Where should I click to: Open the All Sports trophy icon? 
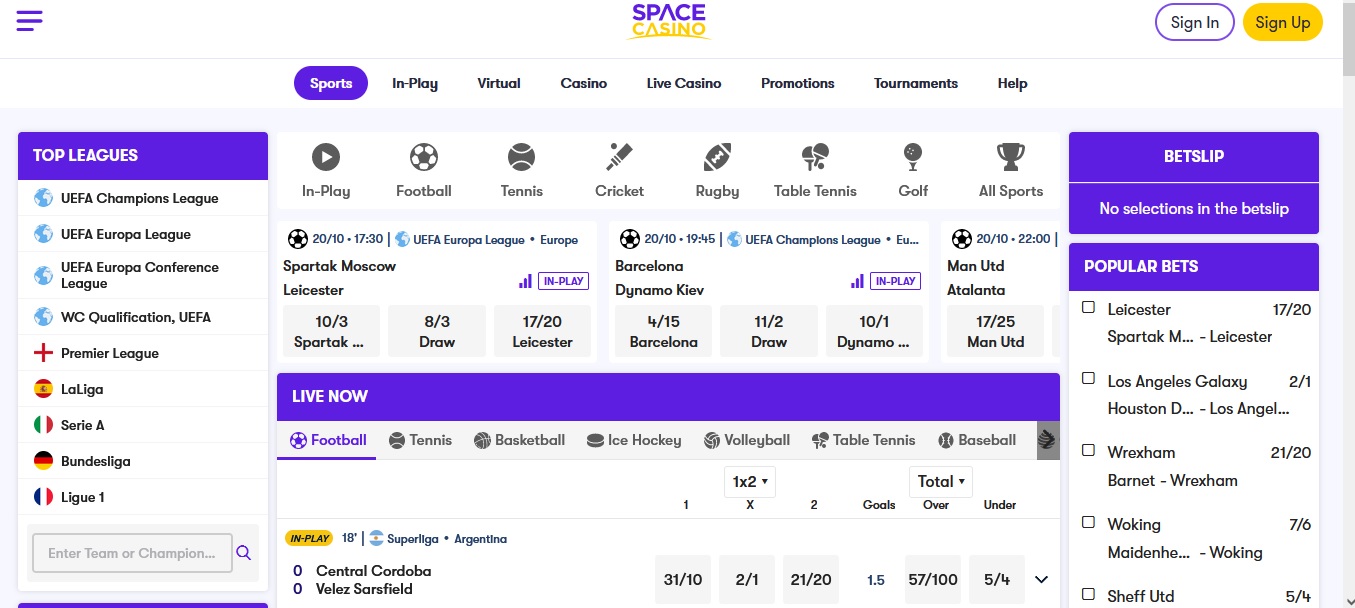pos(1011,157)
